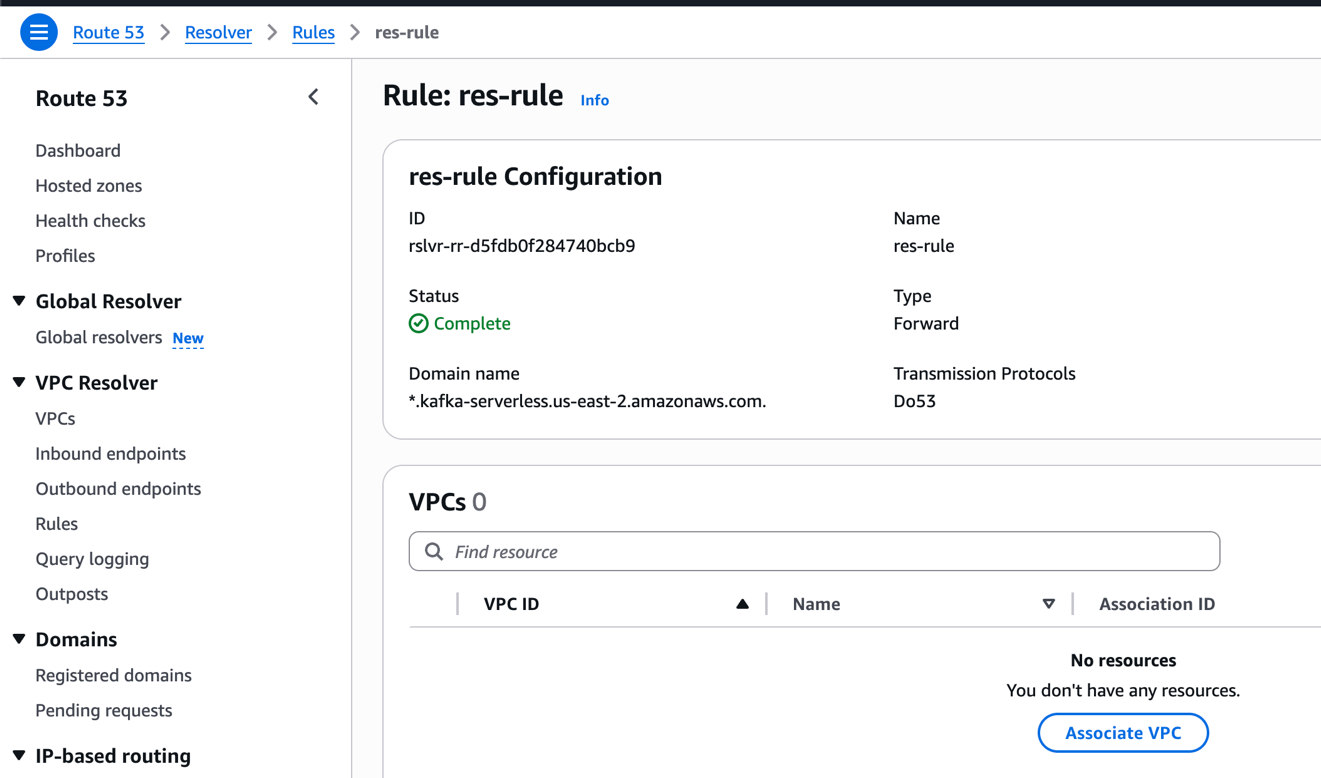Collapse the VPC Resolver section
Screen dimensions: 1321x778
19,382
